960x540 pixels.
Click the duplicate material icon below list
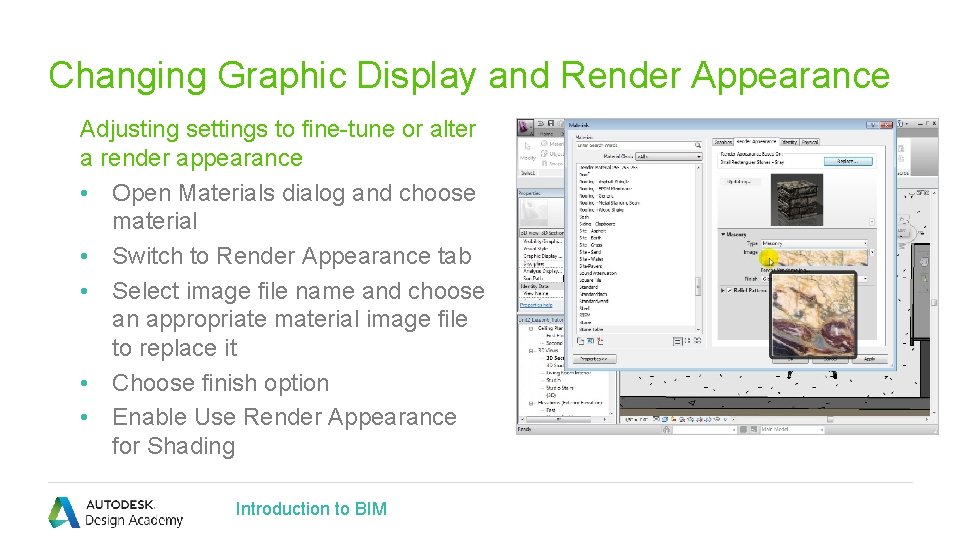pos(580,341)
